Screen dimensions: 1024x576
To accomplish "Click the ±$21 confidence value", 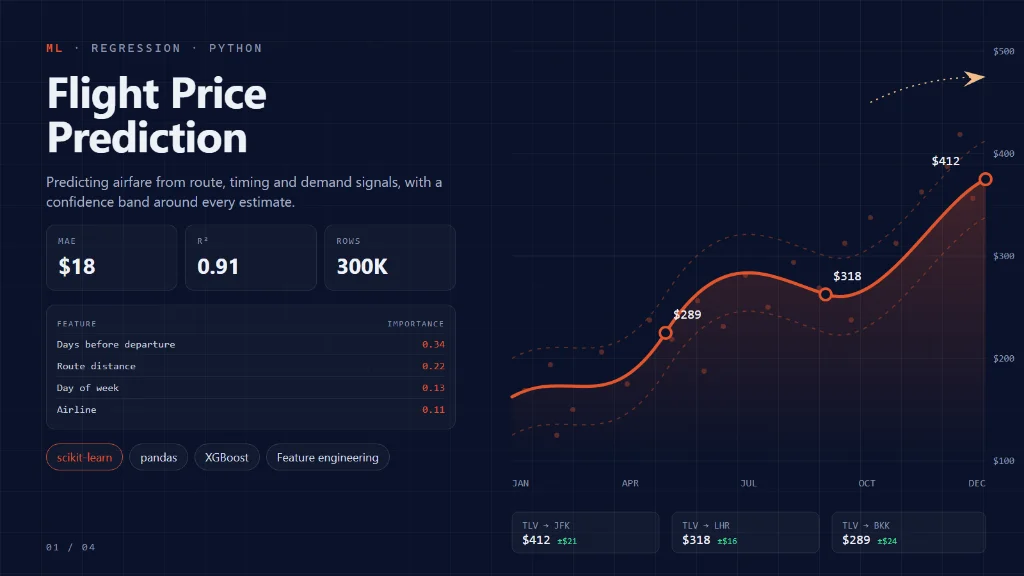I will pos(567,541).
